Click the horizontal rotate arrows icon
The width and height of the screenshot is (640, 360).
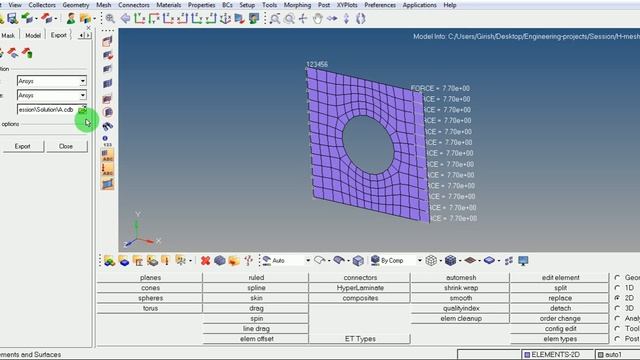[x=332, y=18]
